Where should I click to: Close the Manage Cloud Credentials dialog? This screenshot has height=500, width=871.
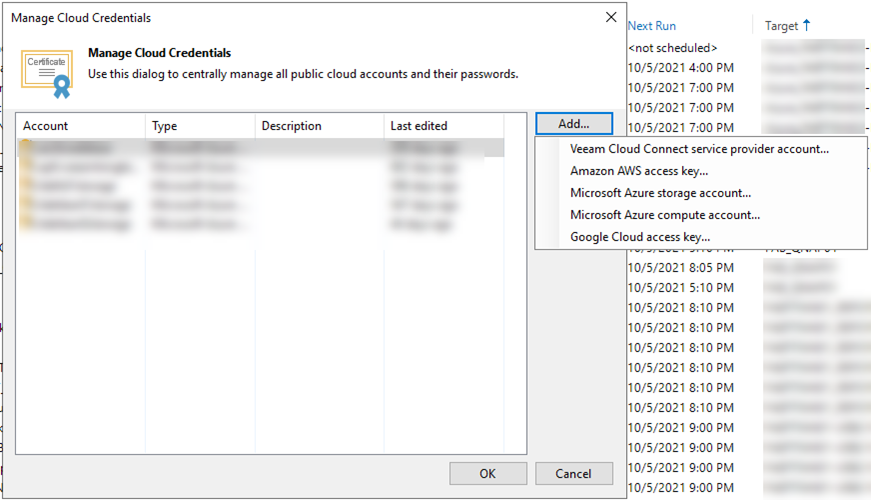point(611,17)
